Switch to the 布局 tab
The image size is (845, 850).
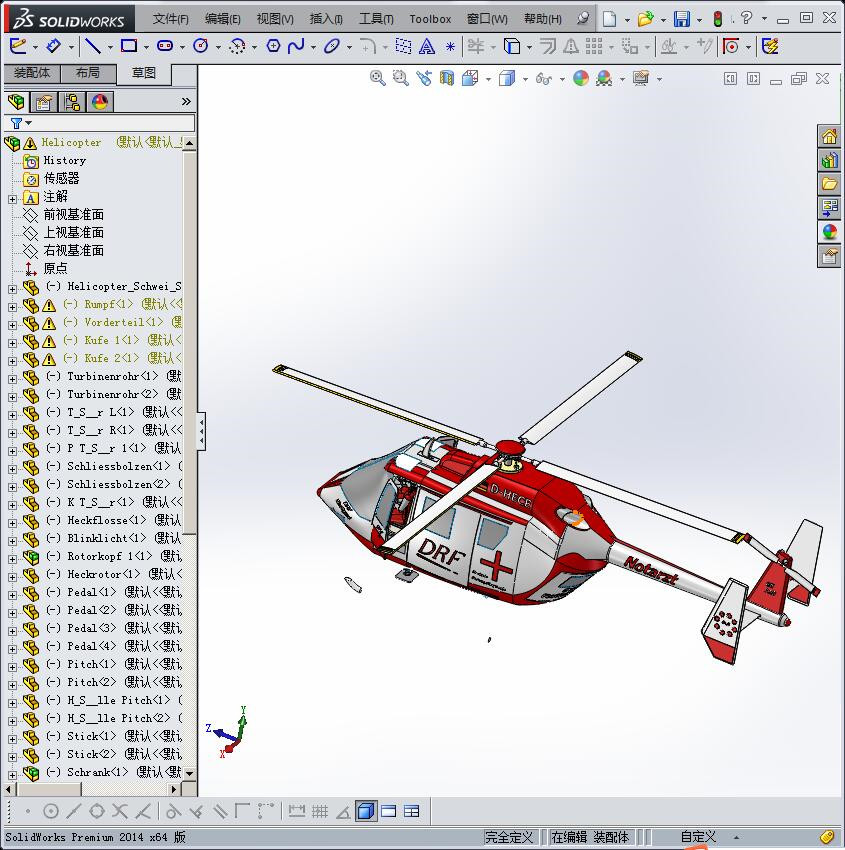pyautogui.click(x=88, y=73)
